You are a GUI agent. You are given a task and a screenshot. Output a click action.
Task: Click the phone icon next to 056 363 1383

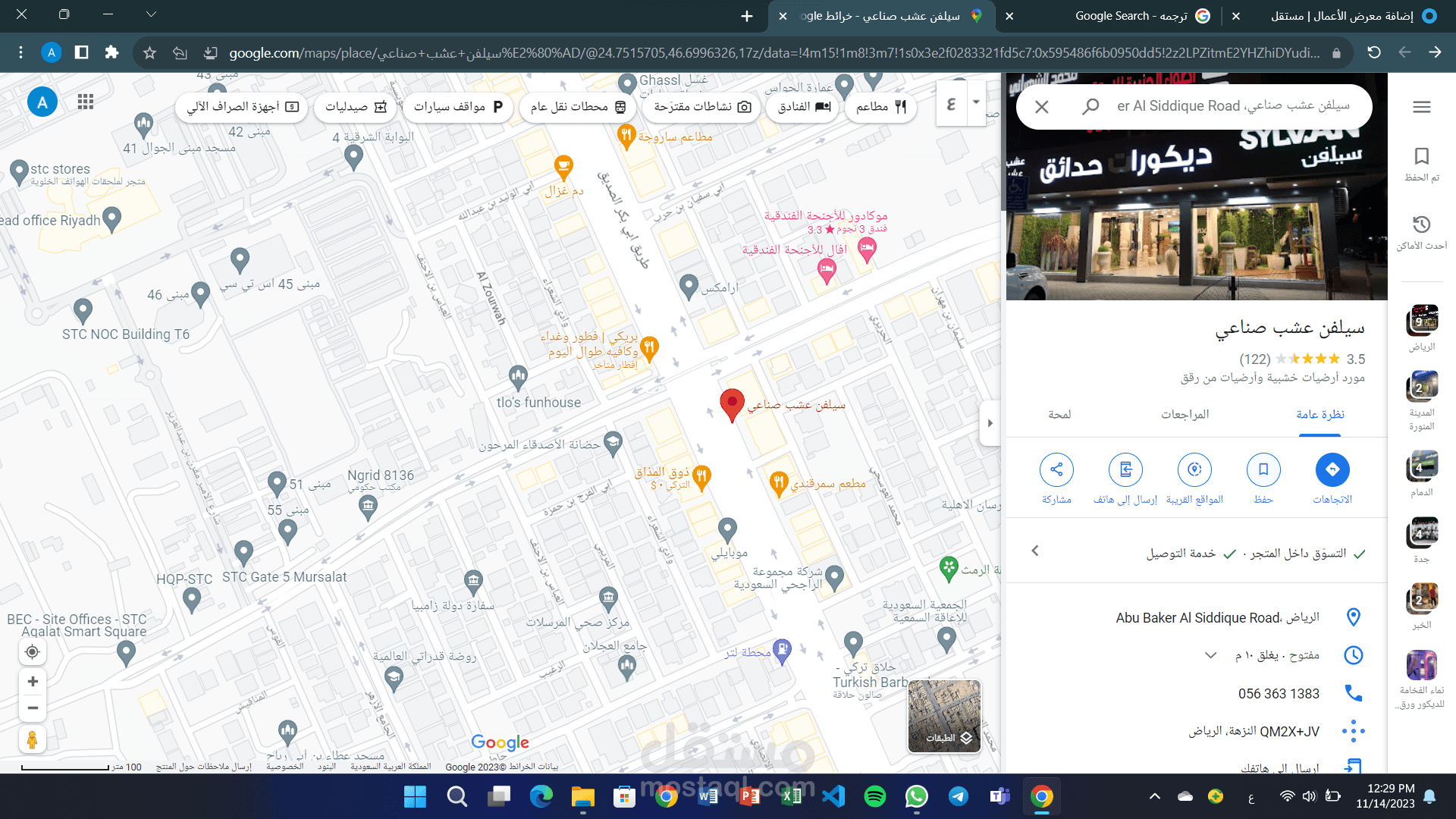(1354, 693)
